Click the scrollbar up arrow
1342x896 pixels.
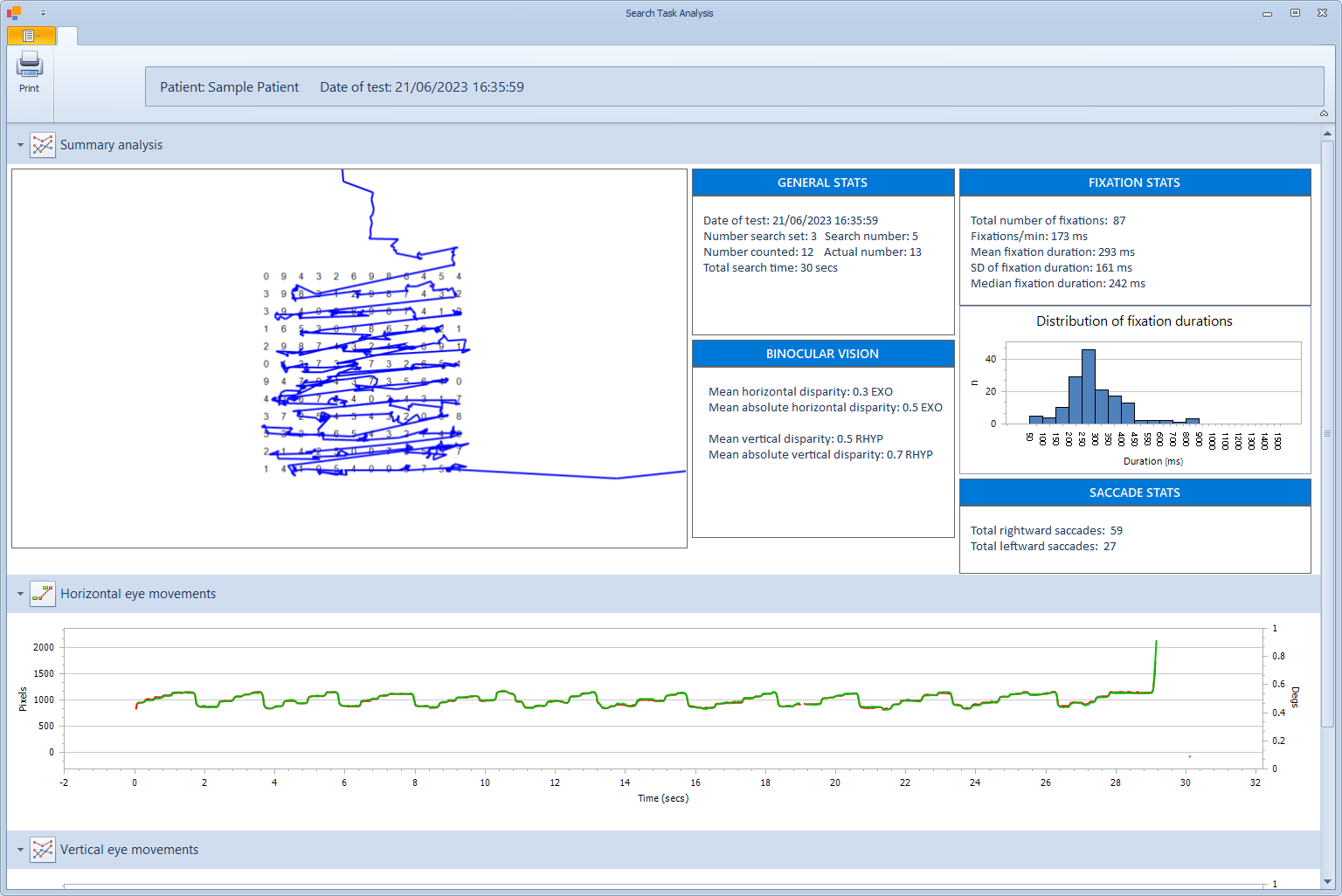click(x=1327, y=134)
